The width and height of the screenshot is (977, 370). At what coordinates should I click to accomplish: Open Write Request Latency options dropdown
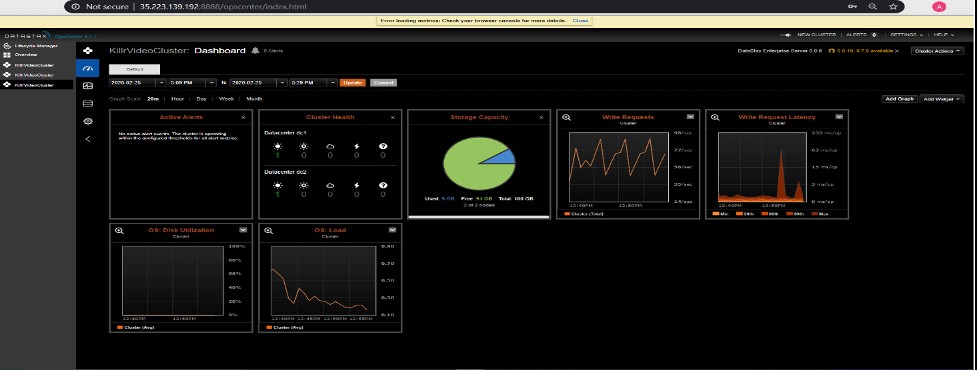[839, 116]
